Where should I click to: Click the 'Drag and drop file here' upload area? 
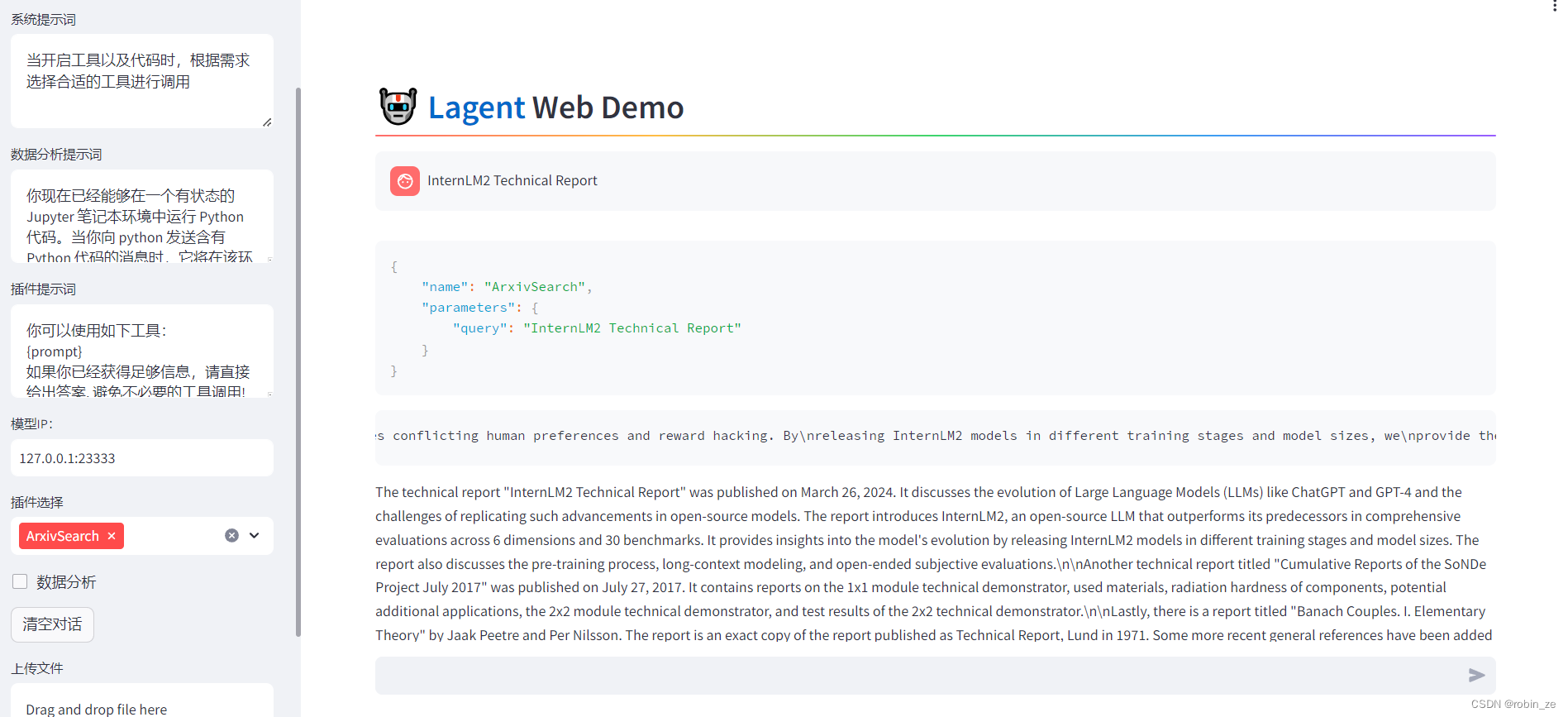[142, 701]
